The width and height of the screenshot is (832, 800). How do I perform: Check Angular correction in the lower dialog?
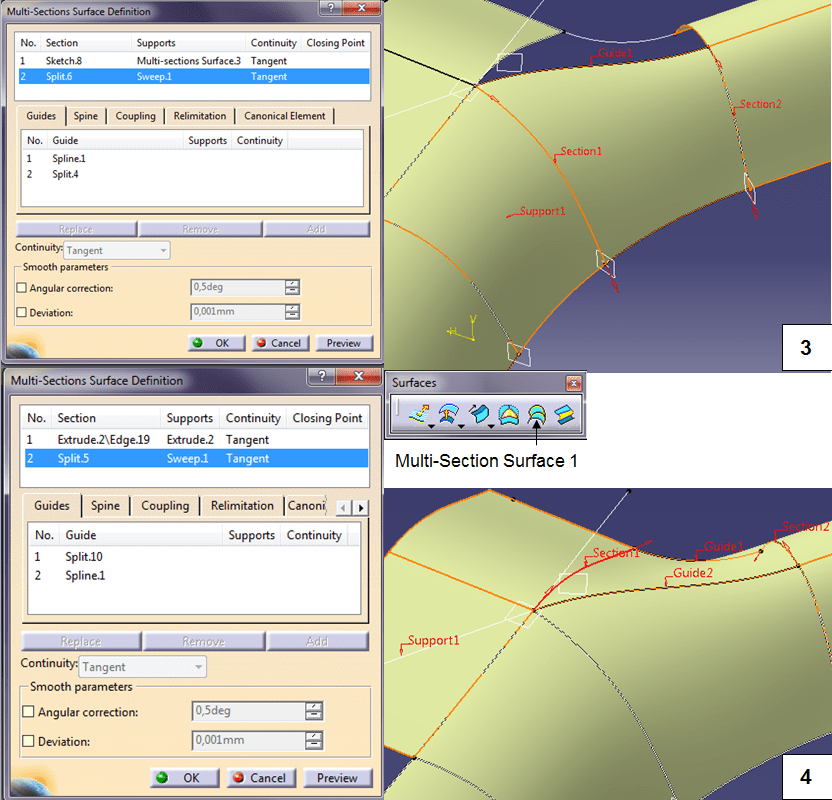click(28, 713)
